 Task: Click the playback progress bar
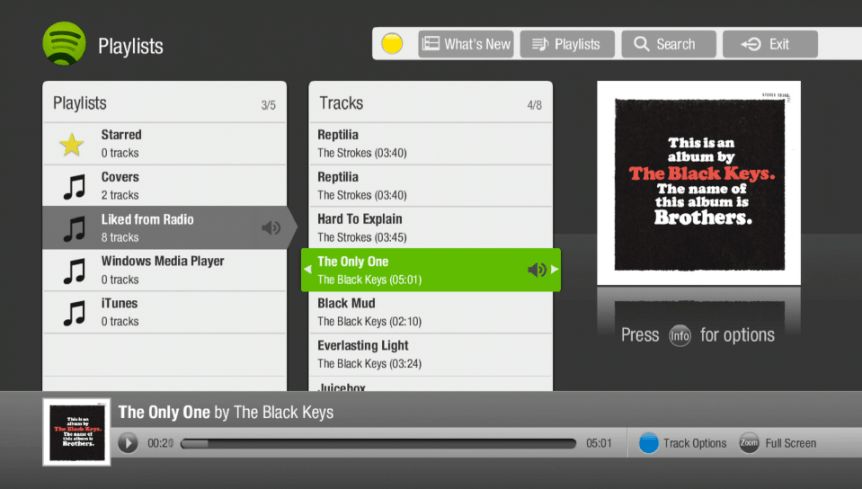tap(378, 443)
